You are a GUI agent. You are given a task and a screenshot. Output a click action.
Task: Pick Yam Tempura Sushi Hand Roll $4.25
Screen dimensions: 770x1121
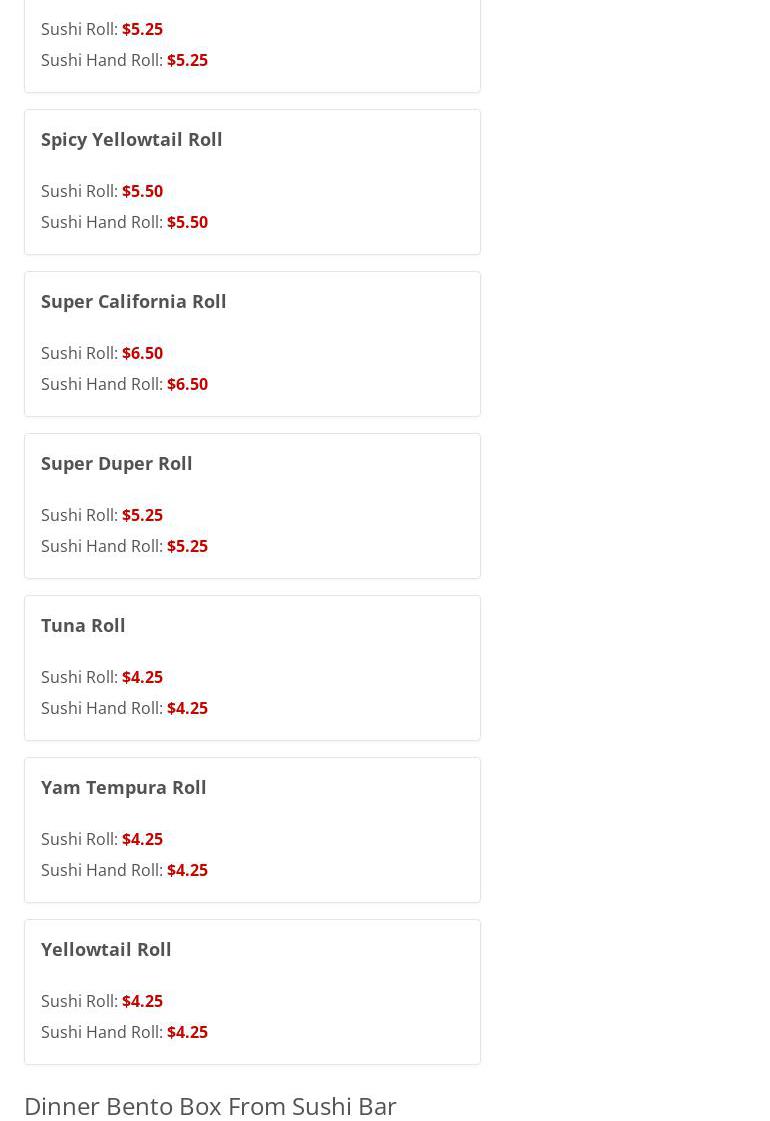(x=187, y=870)
